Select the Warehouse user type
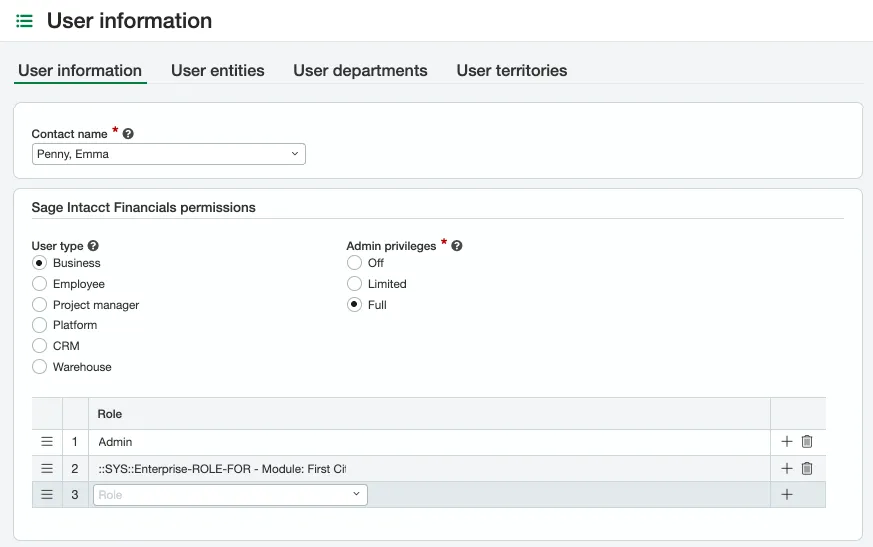 (39, 367)
